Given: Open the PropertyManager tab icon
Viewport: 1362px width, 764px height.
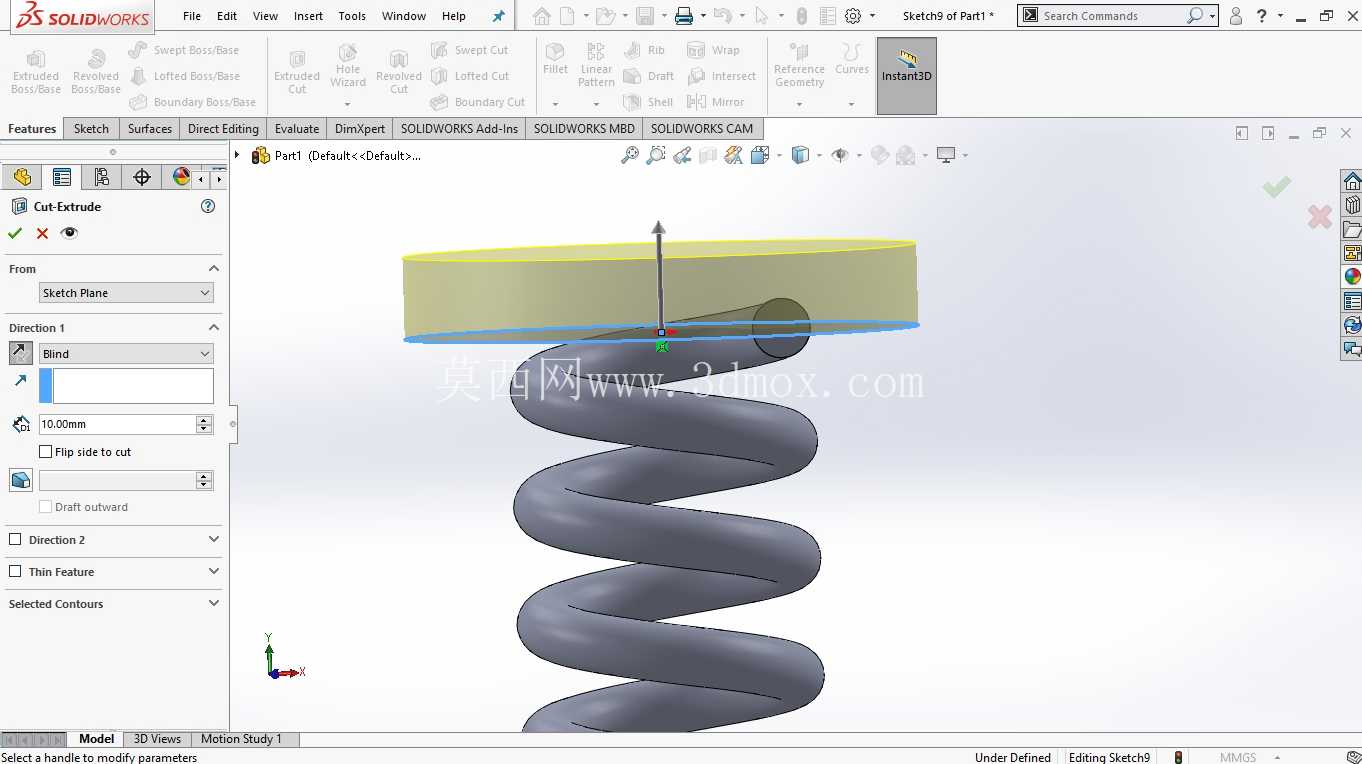Looking at the screenshot, I should (62, 177).
